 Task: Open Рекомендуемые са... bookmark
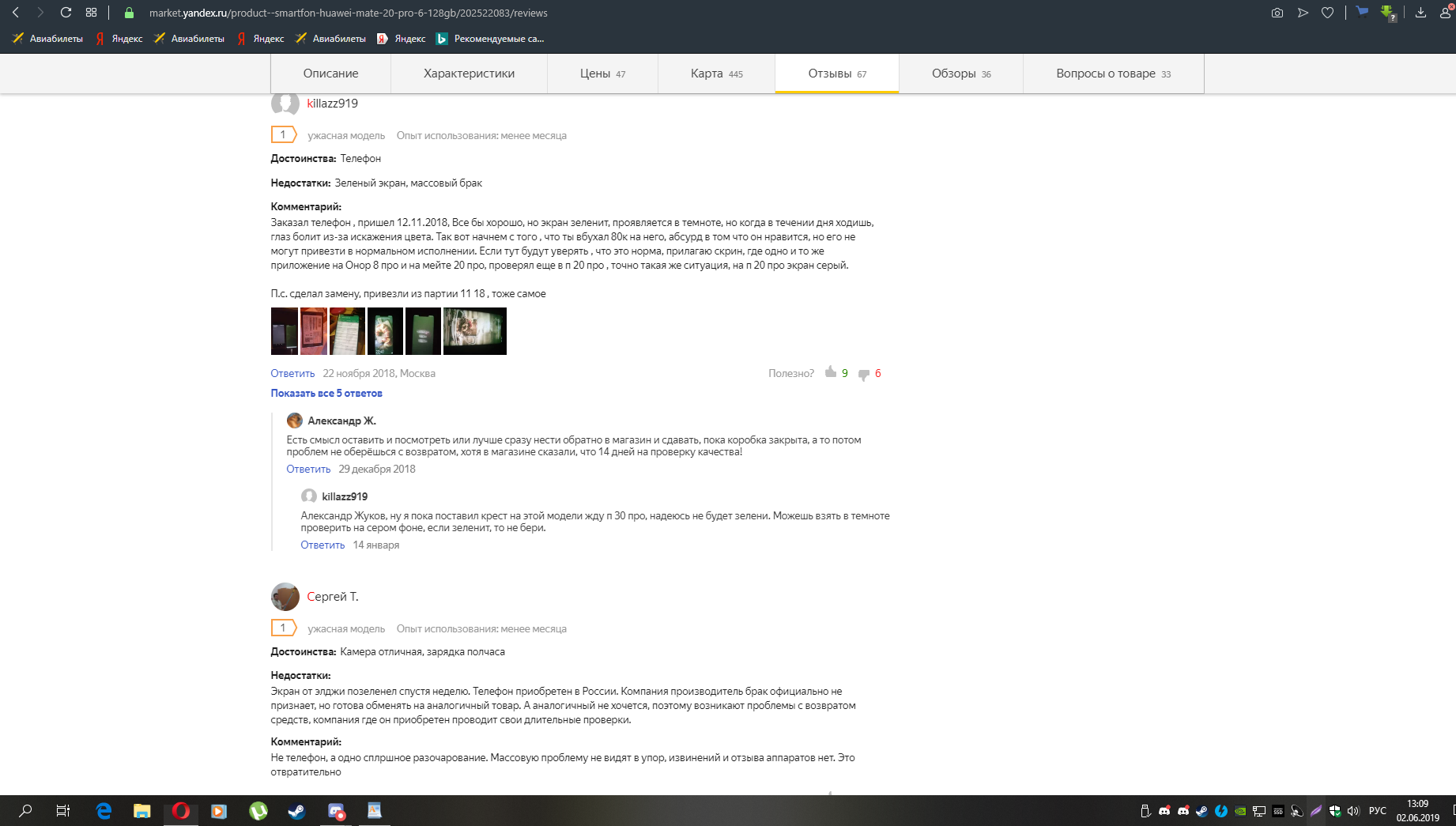pos(490,39)
